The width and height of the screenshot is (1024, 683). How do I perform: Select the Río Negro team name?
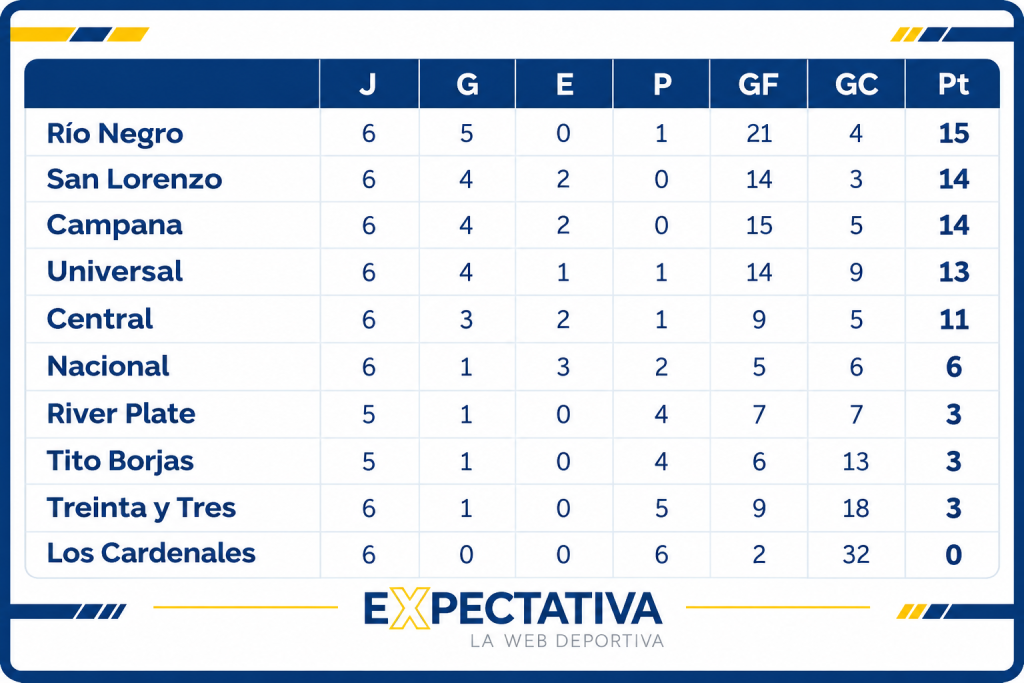tap(115, 133)
